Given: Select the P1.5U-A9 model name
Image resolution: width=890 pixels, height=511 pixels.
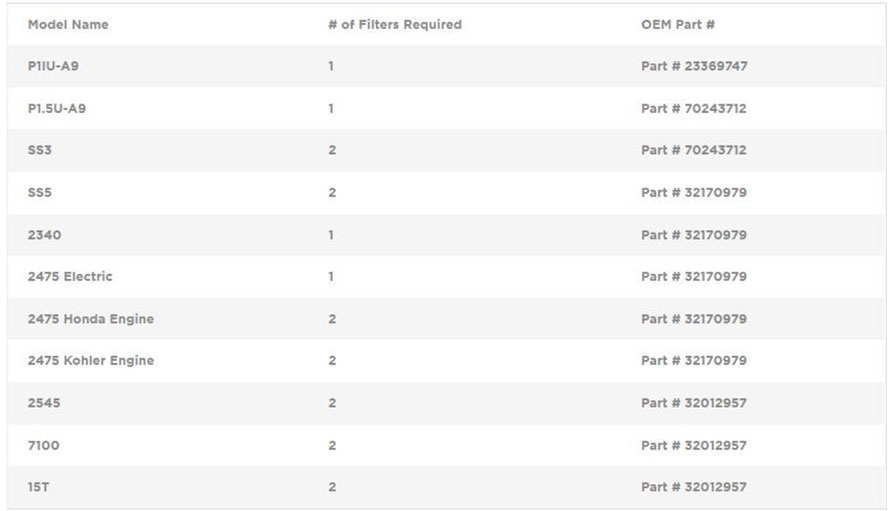Looking at the screenshot, I should [x=57, y=108].
